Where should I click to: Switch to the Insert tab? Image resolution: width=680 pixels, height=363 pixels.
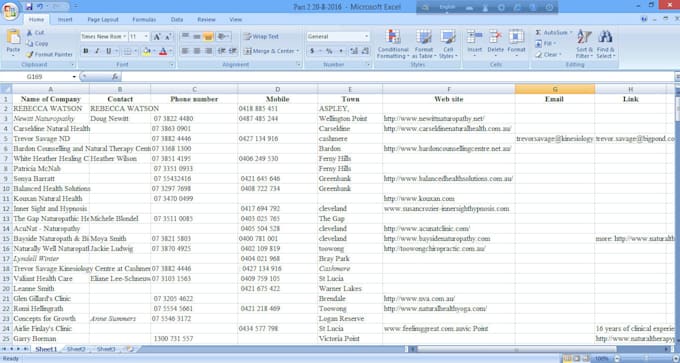click(x=65, y=20)
